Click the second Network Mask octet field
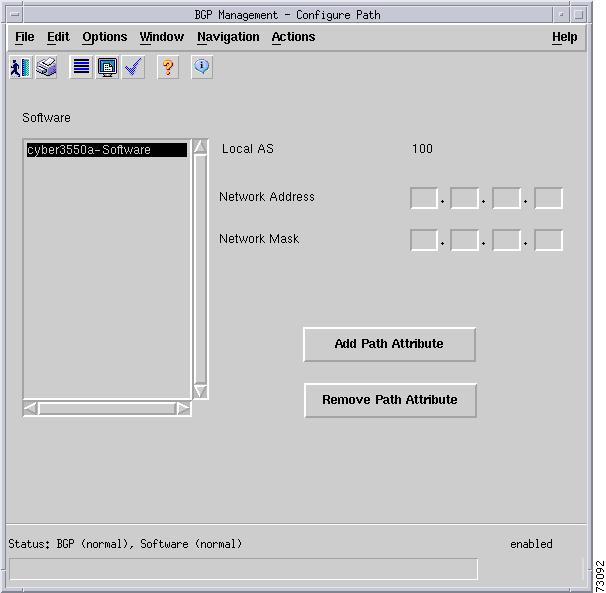606x593 pixels. tap(465, 240)
